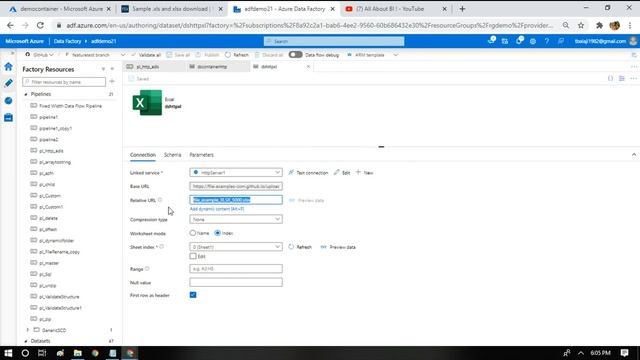Click the Add new resource plus icon
Screen dimensions: 640x360
(x=112, y=82)
